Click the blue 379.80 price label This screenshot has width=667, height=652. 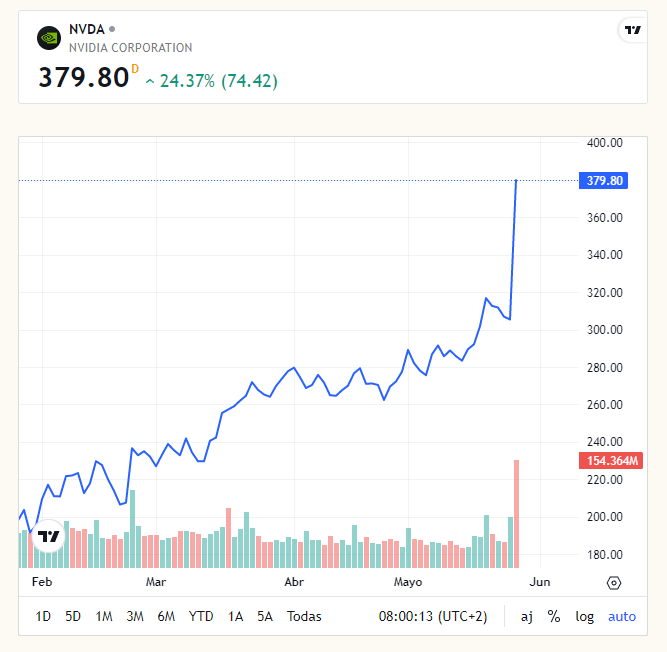pyautogui.click(x=604, y=181)
